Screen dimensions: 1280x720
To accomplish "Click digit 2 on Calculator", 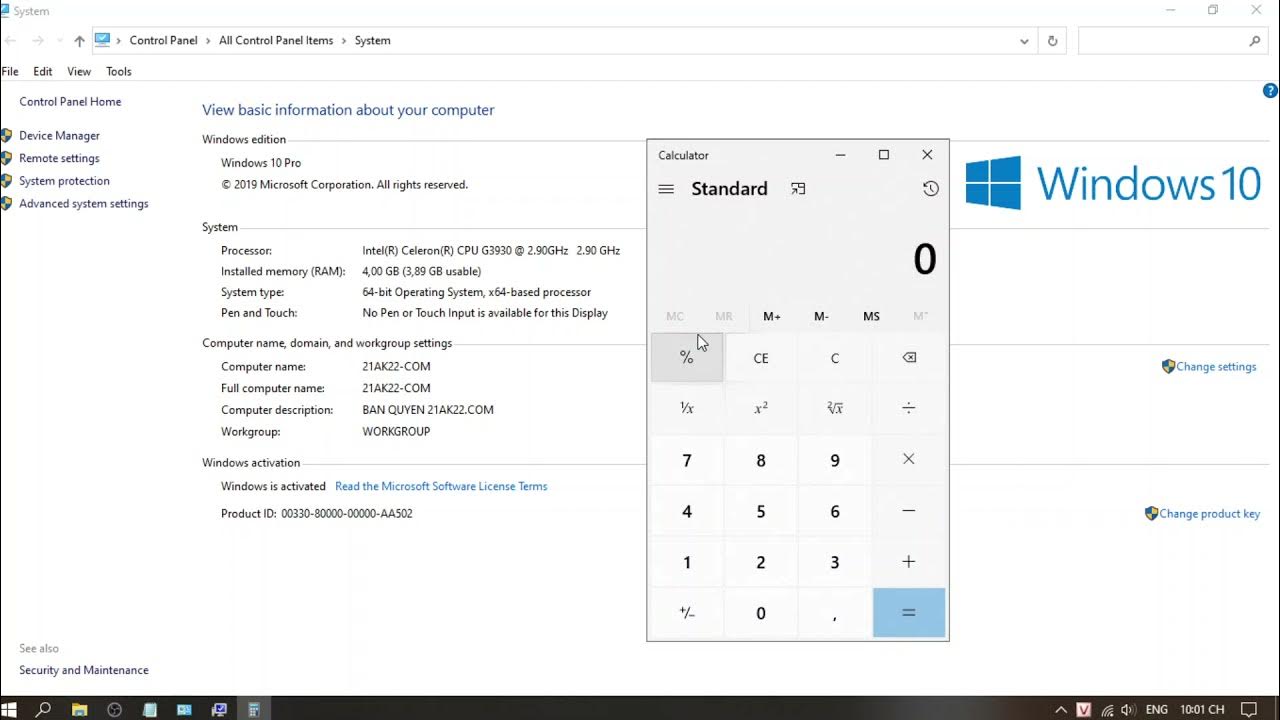I will 761,562.
